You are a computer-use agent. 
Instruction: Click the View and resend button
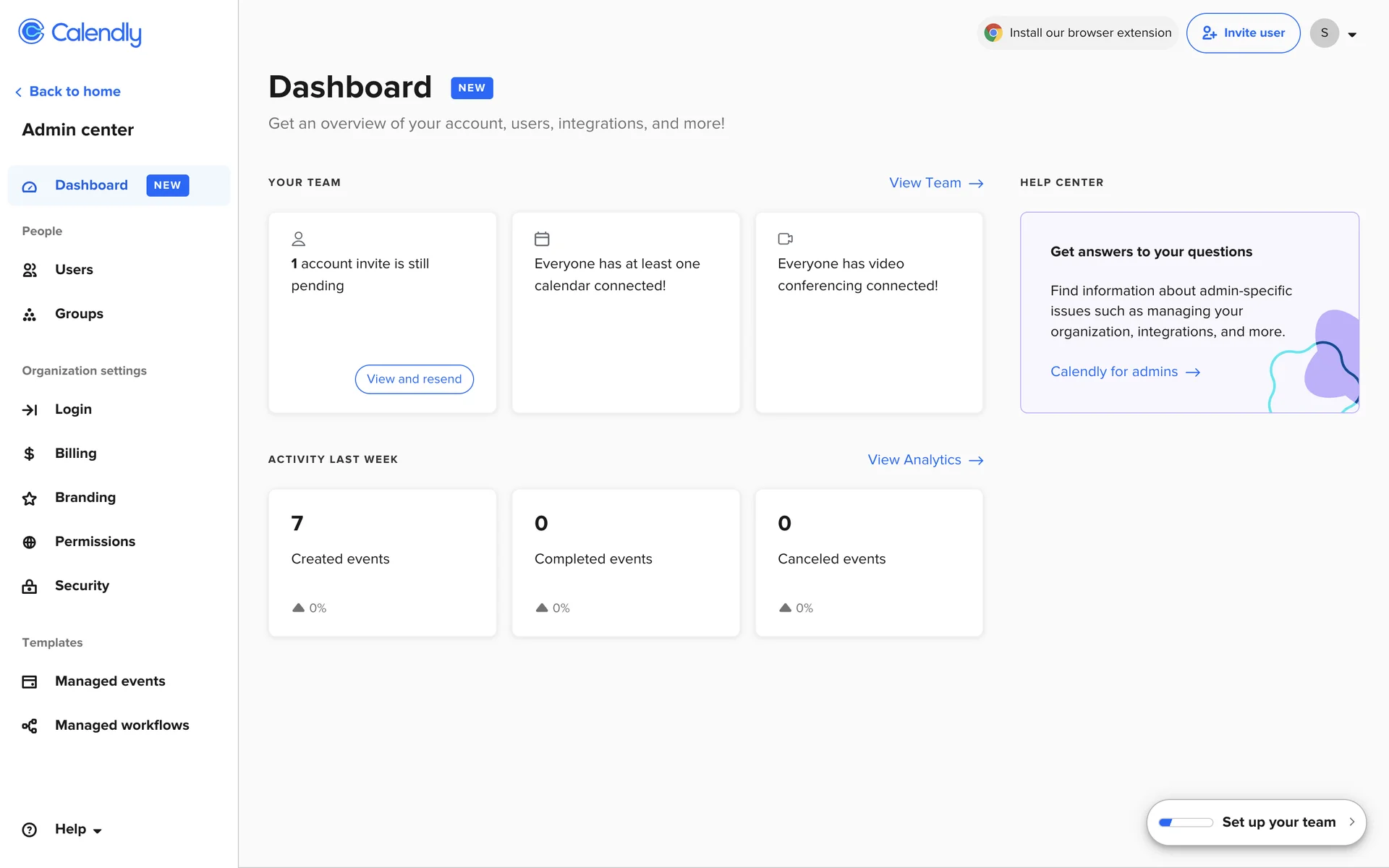pos(414,379)
